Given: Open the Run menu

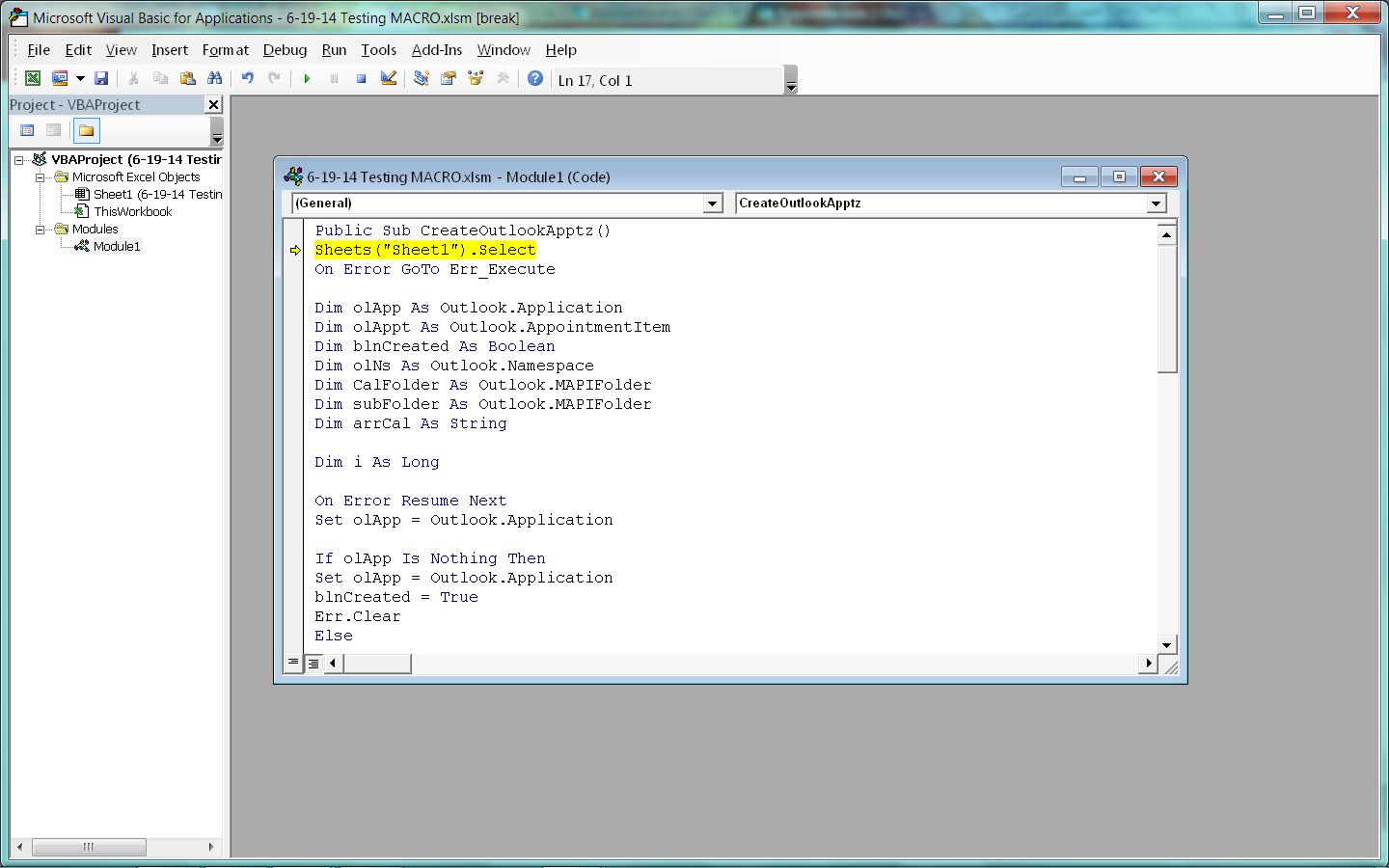Looking at the screenshot, I should [335, 50].
